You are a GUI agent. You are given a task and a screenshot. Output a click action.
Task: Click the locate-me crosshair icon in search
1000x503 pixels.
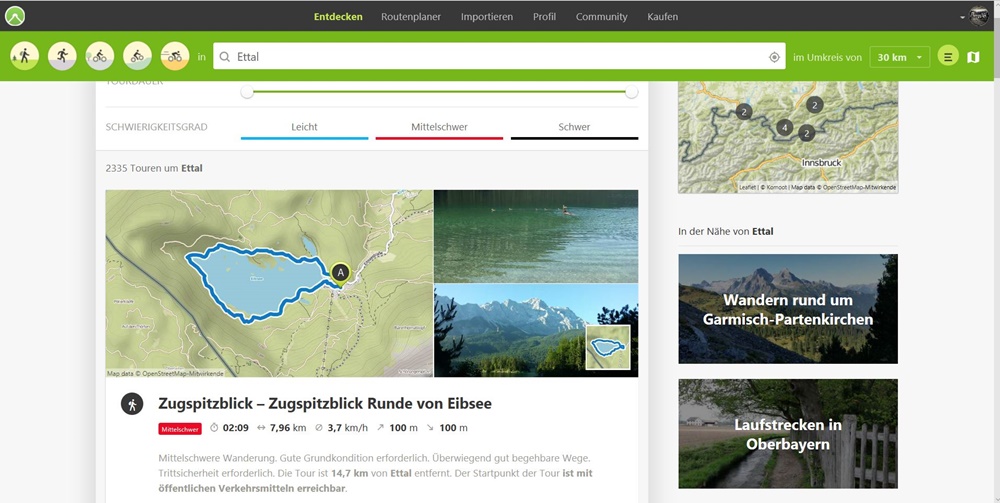pyautogui.click(x=774, y=57)
